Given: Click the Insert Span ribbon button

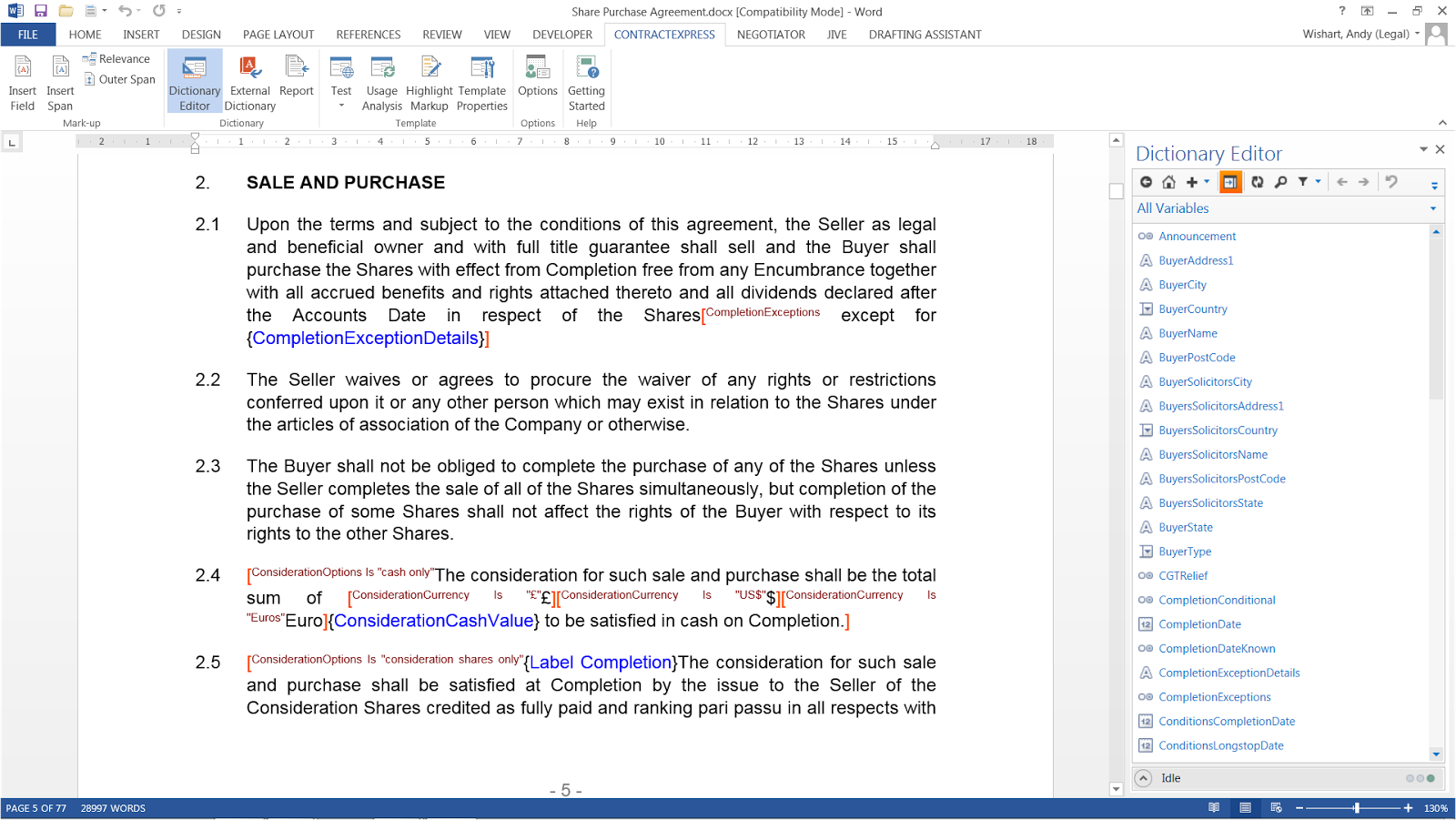Looking at the screenshot, I should point(60,83).
